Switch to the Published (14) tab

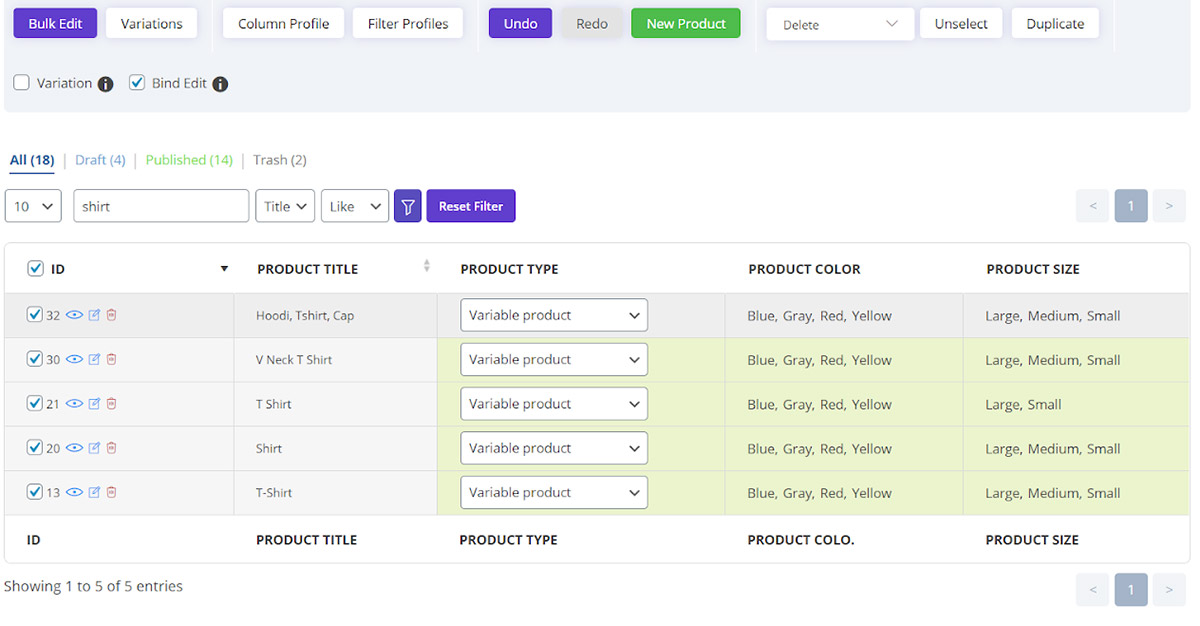tap(189, 160)
